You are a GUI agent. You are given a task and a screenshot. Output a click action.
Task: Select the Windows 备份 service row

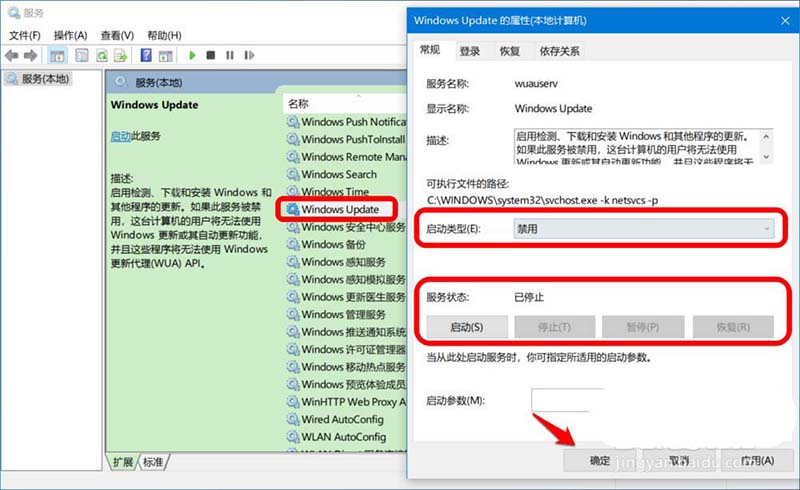[x=346, y=244]
